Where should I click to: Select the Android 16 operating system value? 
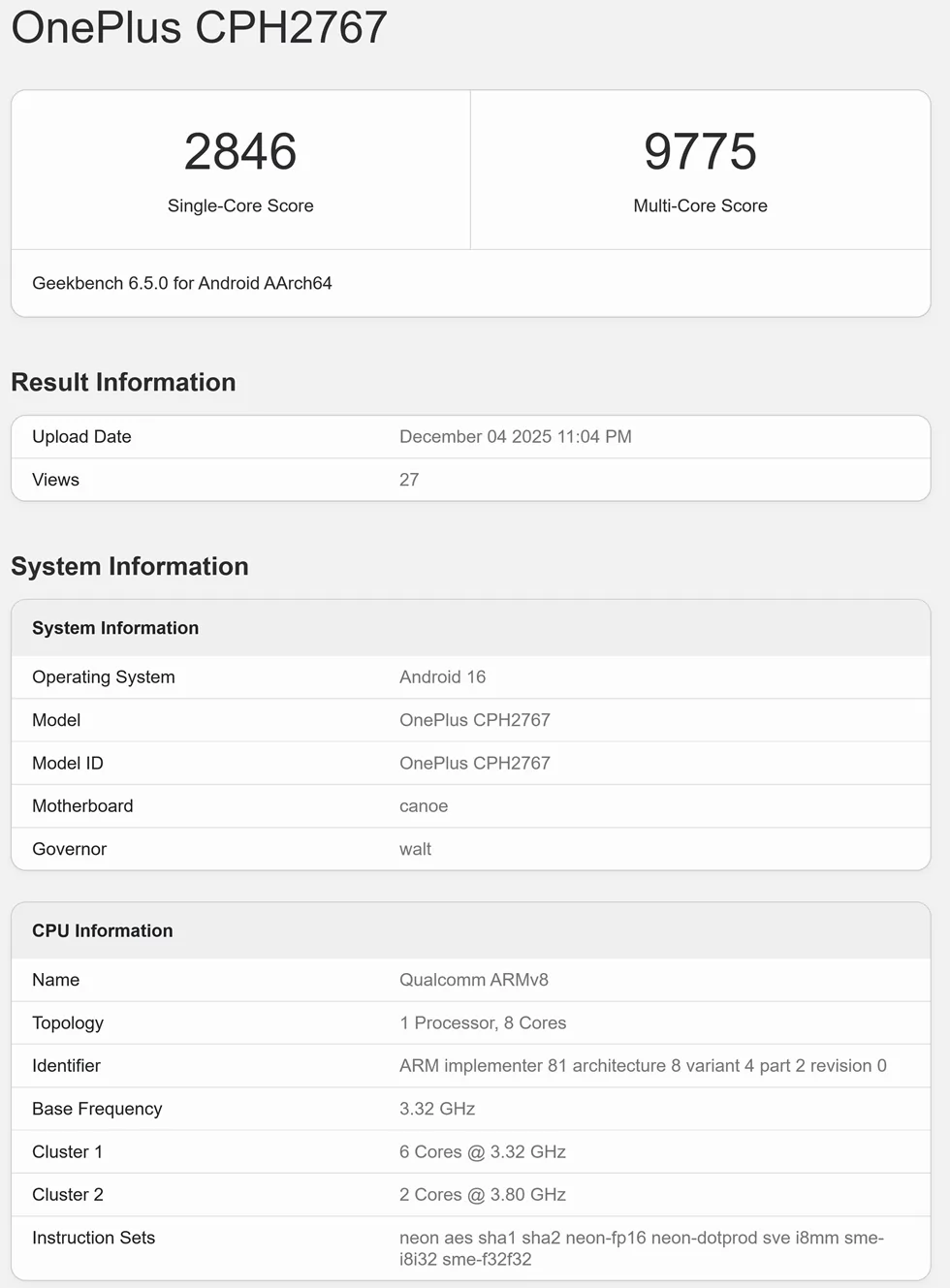pyautogui.click(x=442, y=676)
